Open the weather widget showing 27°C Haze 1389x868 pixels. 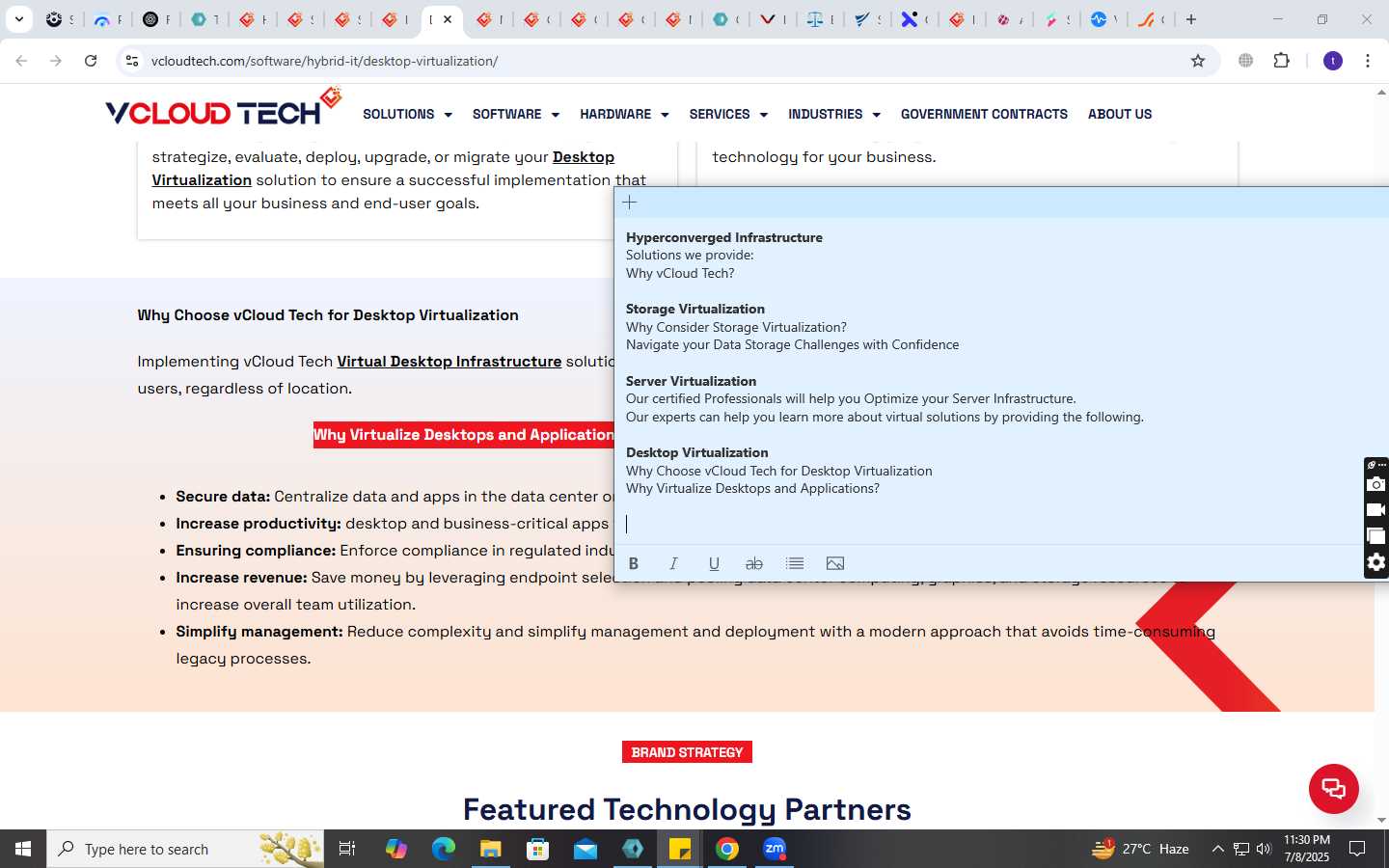click(x=1140, y=849)
